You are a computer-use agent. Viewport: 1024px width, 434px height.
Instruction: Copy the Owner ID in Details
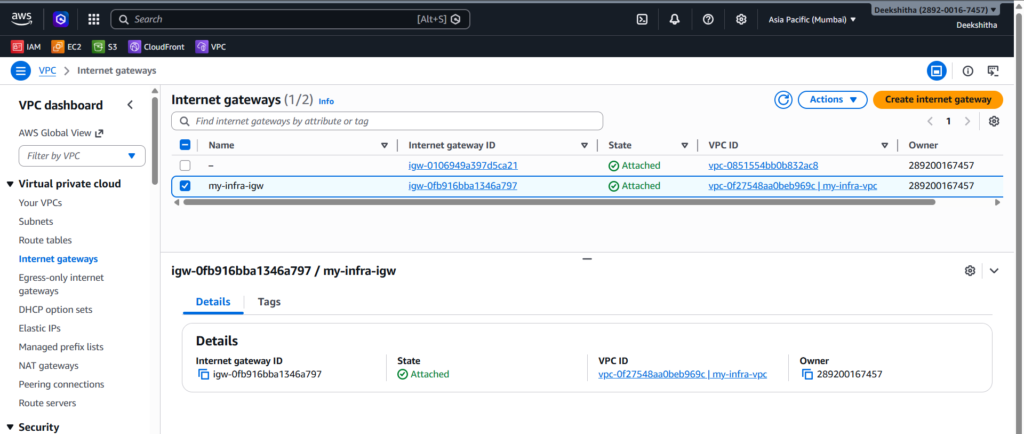tap(807, 374)
